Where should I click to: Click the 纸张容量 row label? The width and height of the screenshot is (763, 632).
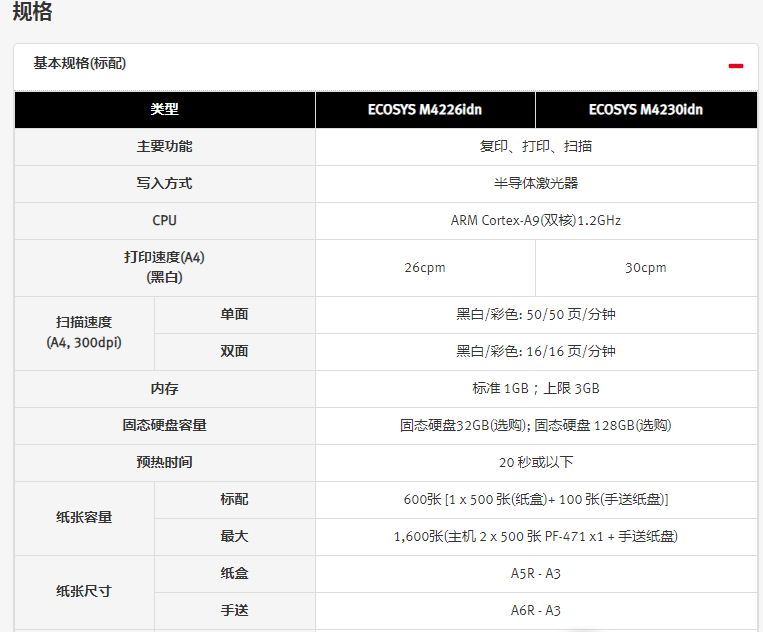tap(84, 518)
